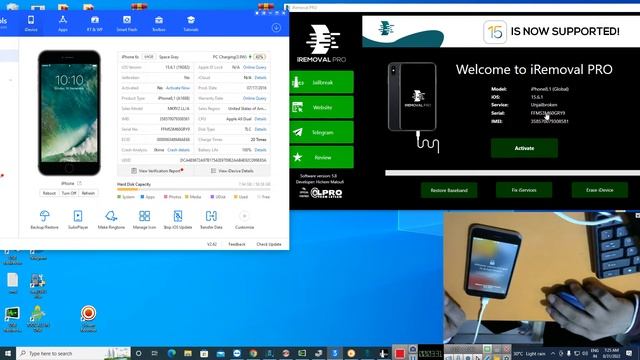Screen dimensions: 640x360
Task: Click the serial number text in iRemoval PRO
Action: click(x=548, y=113)
